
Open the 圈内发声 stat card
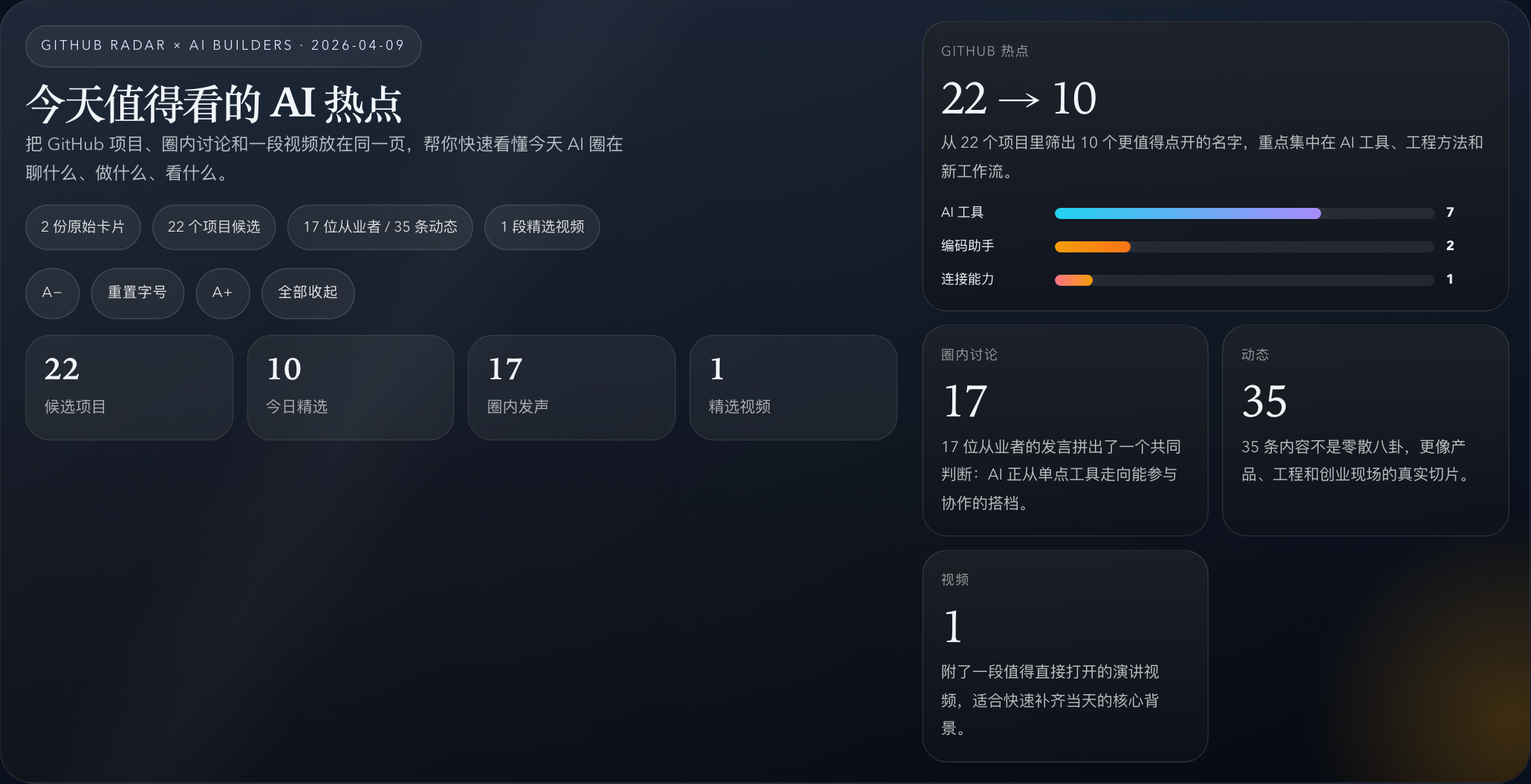[x=571, y=388]
